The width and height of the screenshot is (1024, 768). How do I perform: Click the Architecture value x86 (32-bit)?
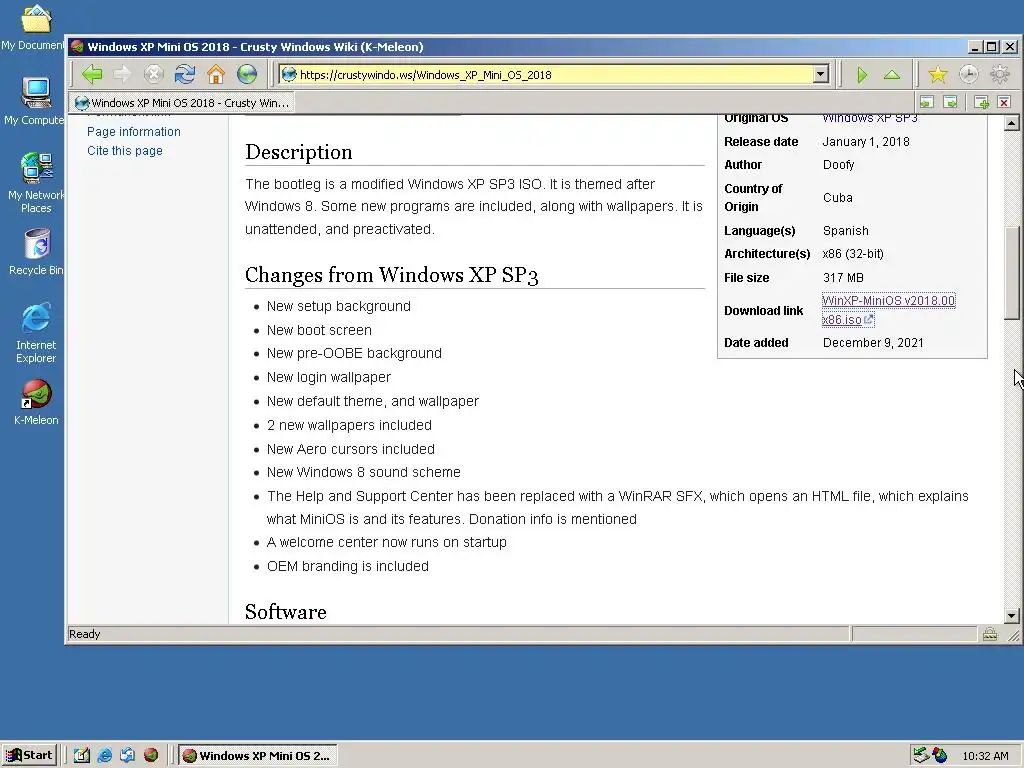[x=853, y=253]
